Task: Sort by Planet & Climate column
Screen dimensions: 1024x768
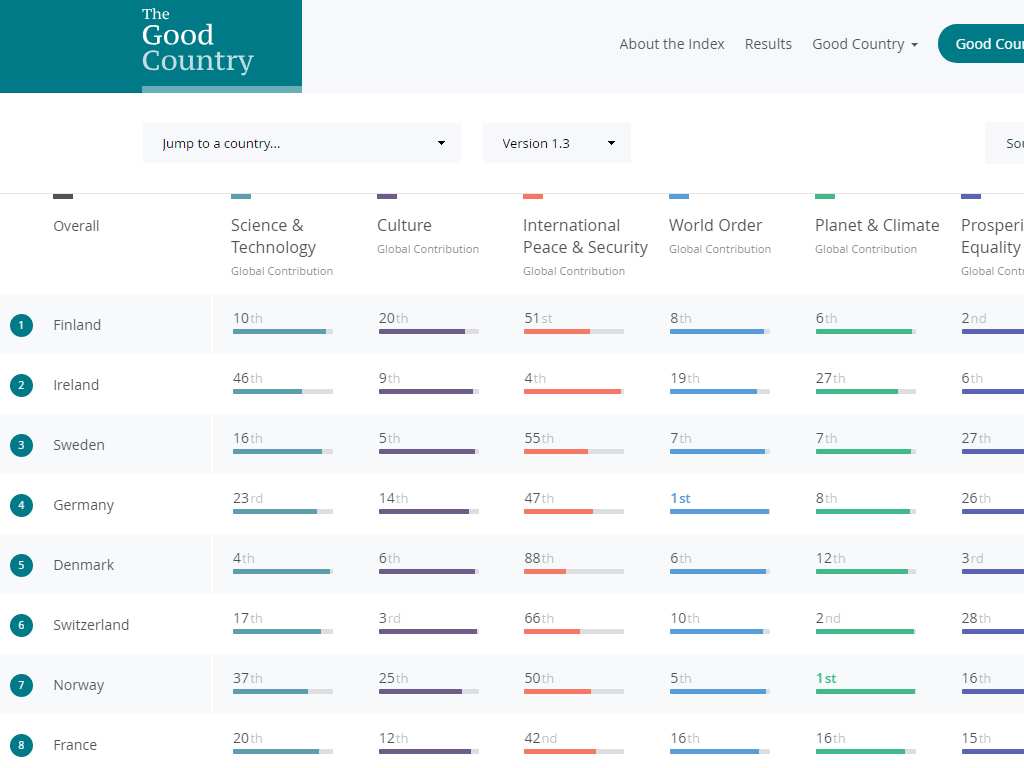Action: point(877,225)
